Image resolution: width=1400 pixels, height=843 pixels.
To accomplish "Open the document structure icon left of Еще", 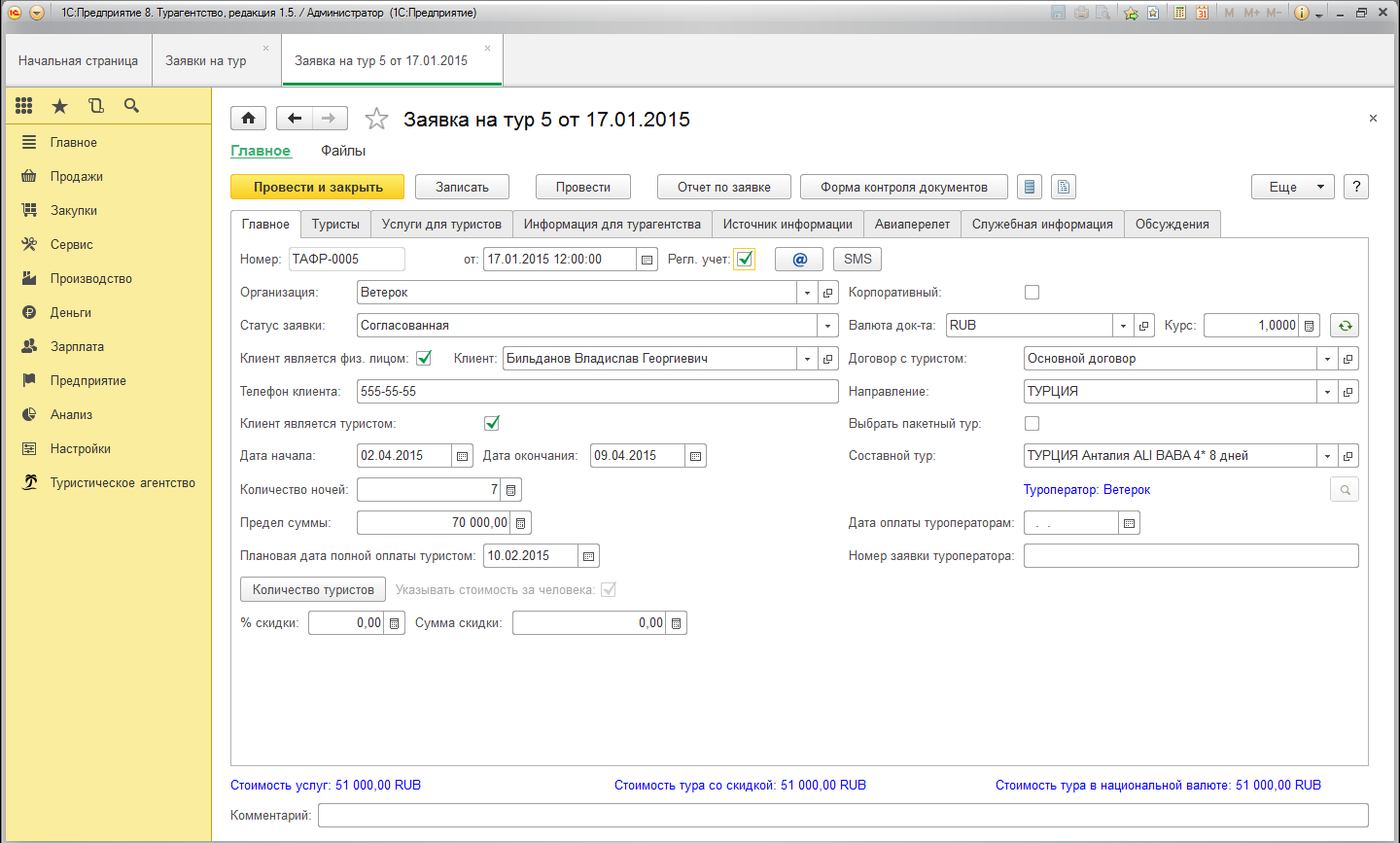I will coord(1064,187).
